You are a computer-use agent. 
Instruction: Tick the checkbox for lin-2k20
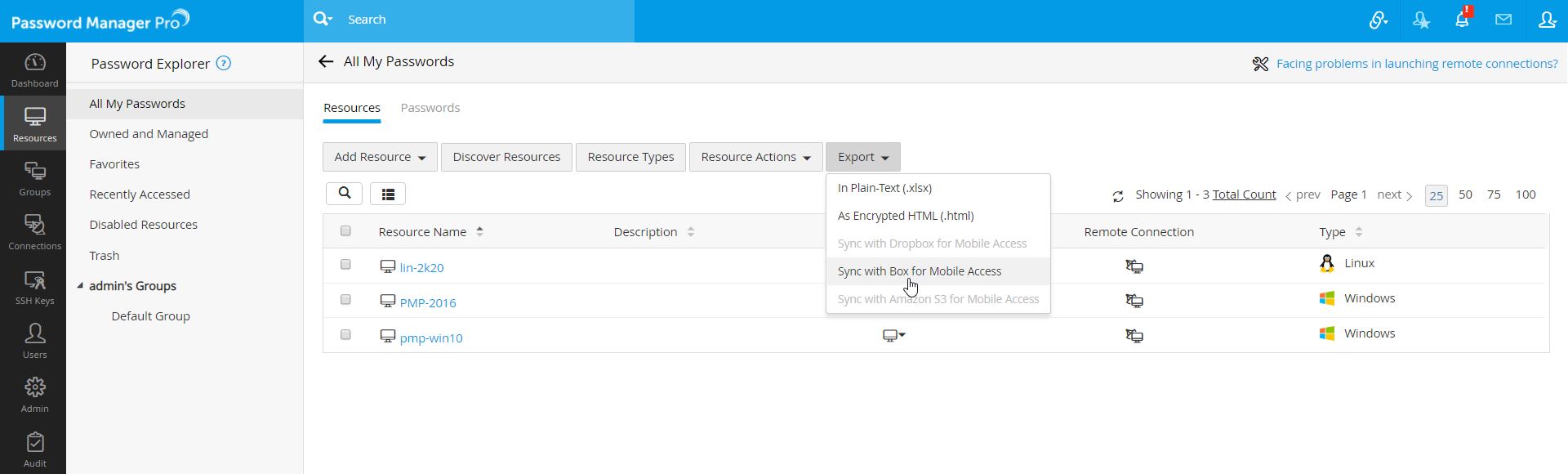[x=345, y=265]
